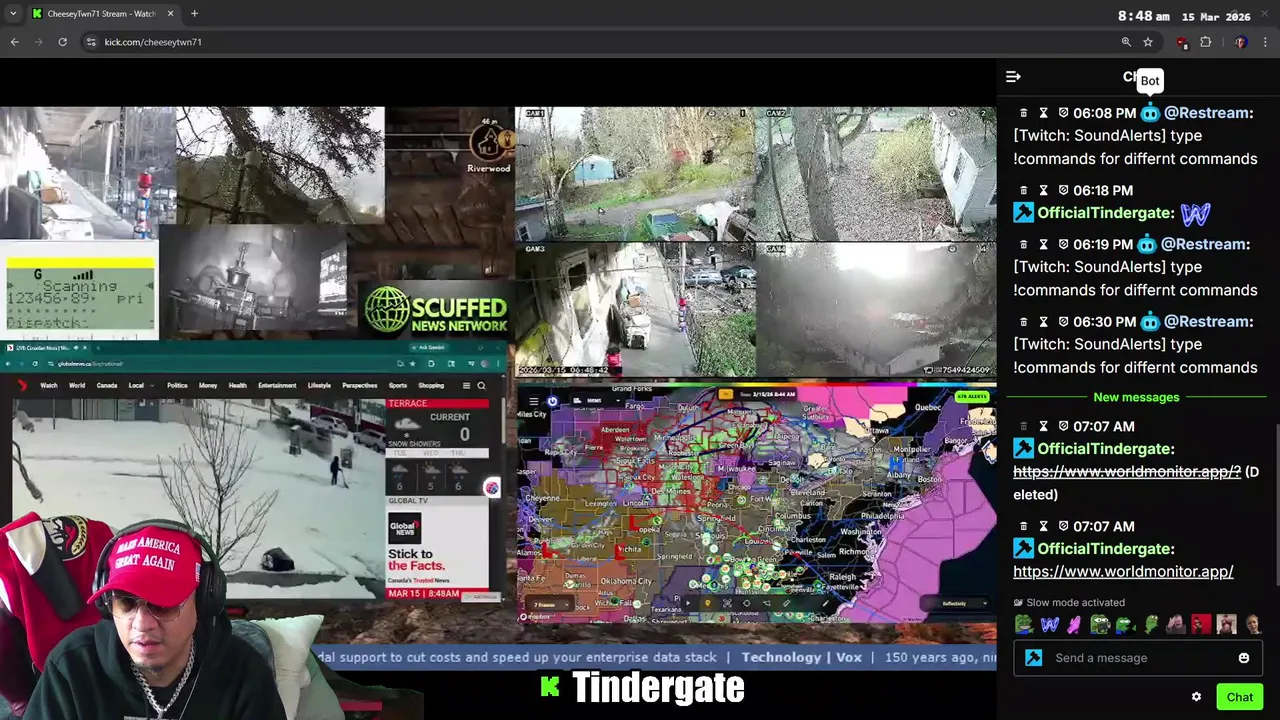Image resolution: width=1280 pixels, height=720 pixels.
Task: Click the deleted worldmonitor.app/? link
Action: point(1127,472)
